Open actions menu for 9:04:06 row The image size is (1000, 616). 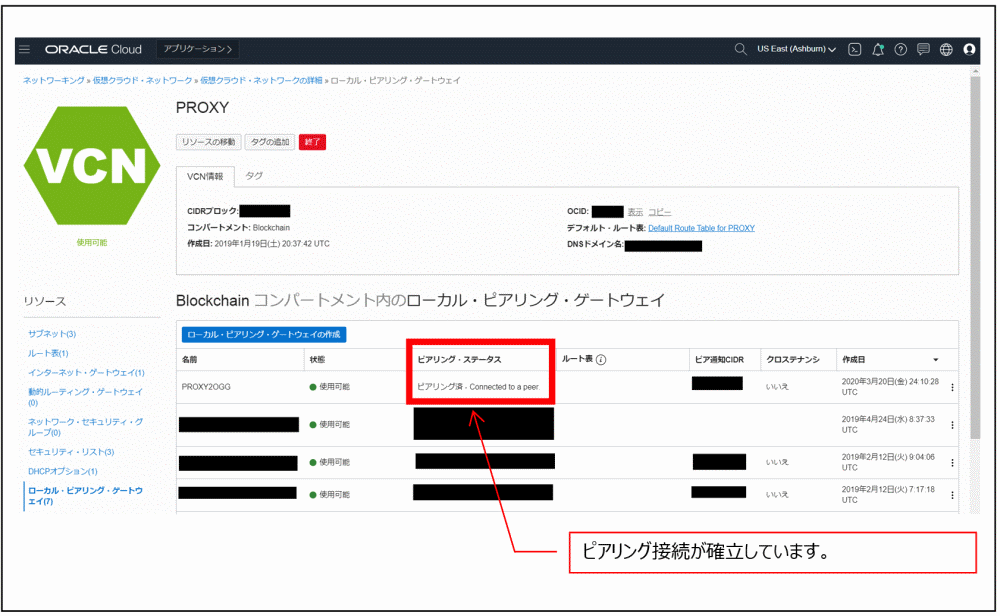tap(952, 462)
